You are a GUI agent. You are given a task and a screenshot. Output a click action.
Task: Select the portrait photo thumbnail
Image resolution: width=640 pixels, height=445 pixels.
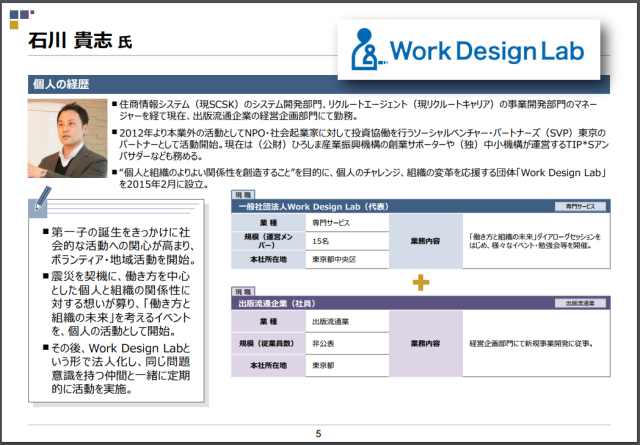point(67,138)
